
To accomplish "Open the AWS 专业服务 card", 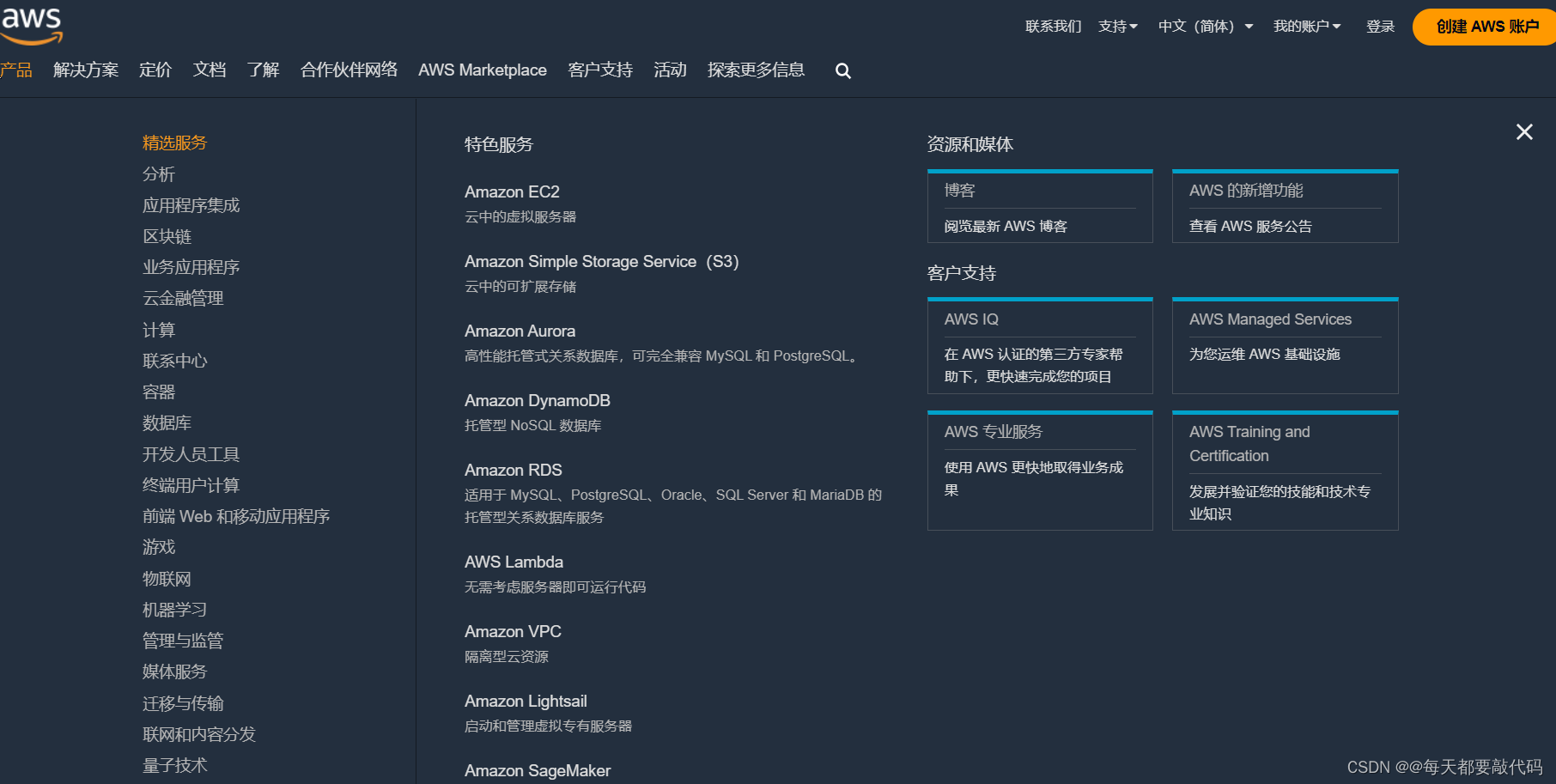I will pos(1040,471).
